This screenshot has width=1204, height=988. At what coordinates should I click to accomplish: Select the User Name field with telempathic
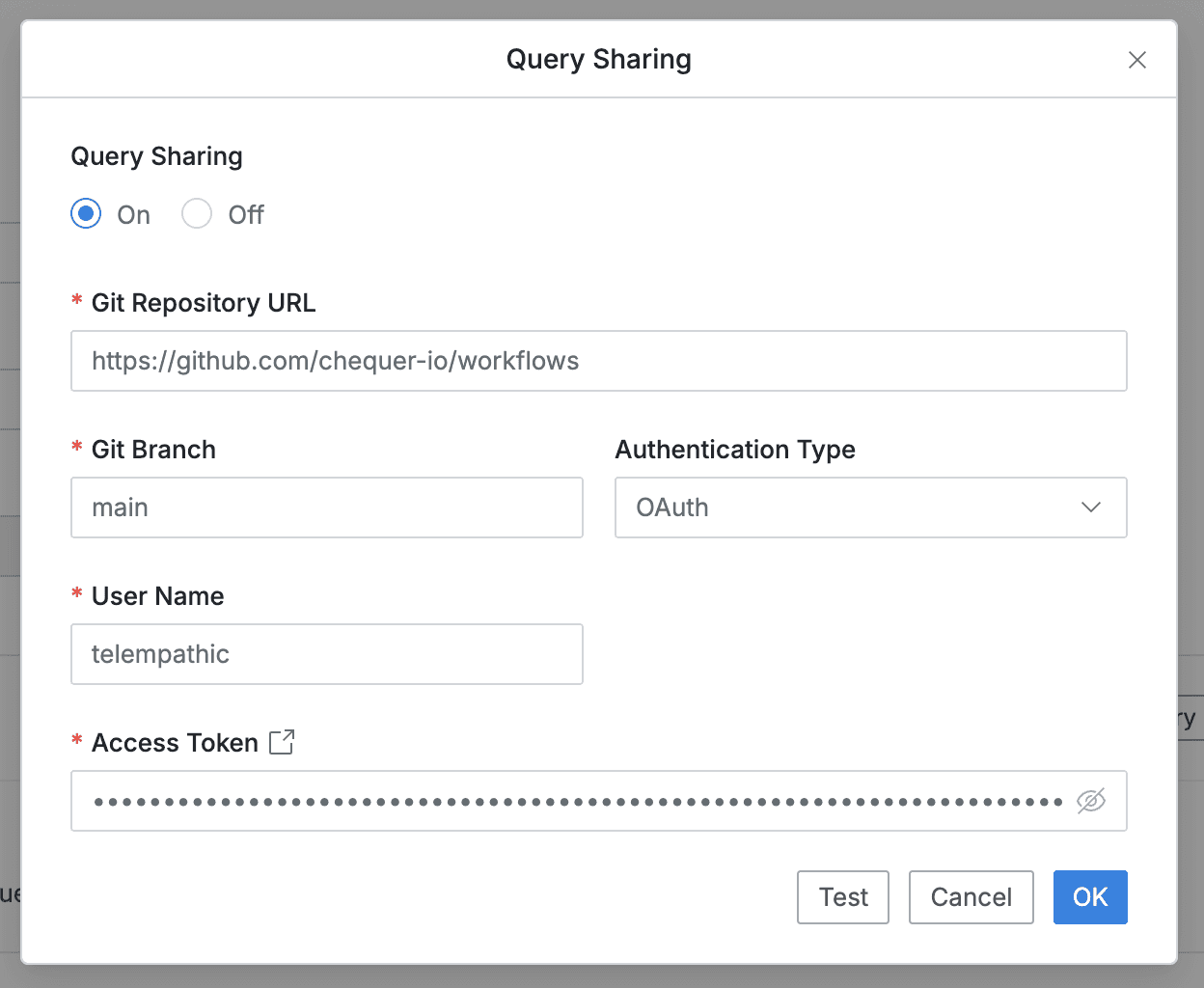(x=326, y=654)
